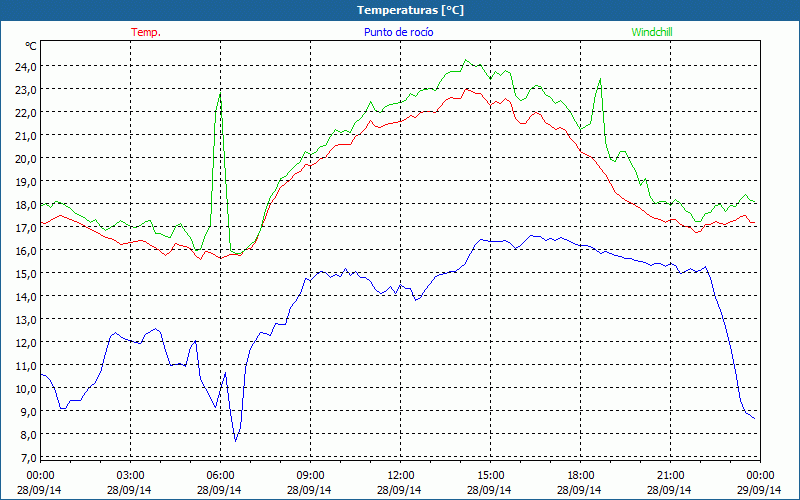Click the '8,0' y-axis value
800x500 pixels.
(x=29, y=435)
